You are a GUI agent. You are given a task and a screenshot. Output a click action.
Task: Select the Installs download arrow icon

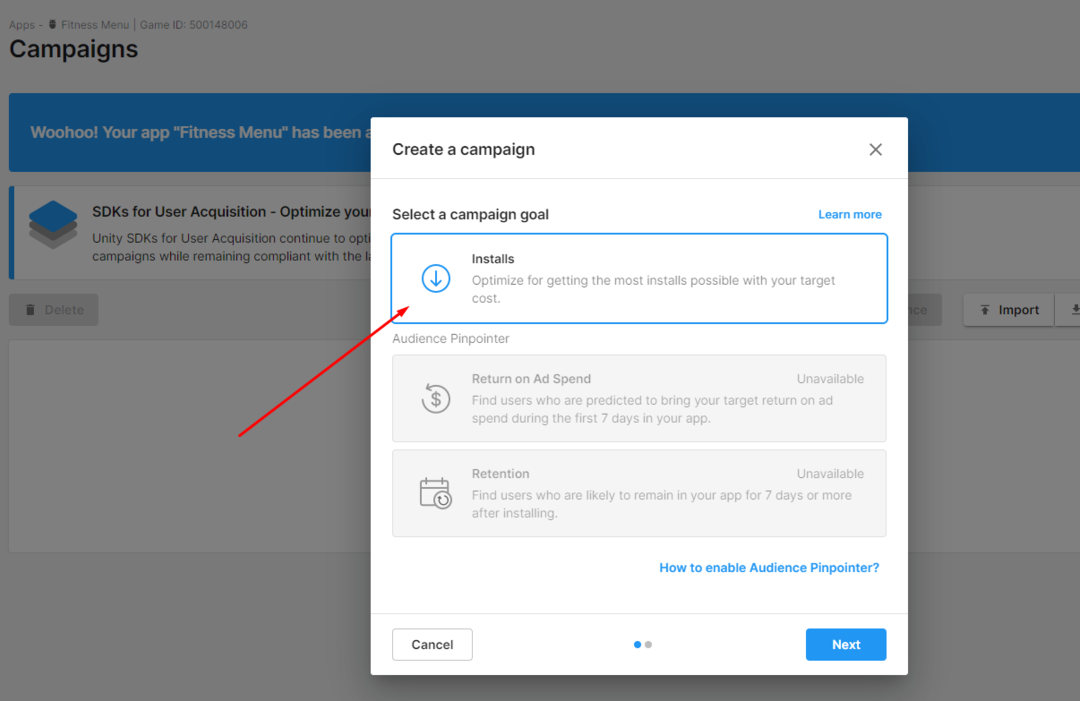(435, 278)
